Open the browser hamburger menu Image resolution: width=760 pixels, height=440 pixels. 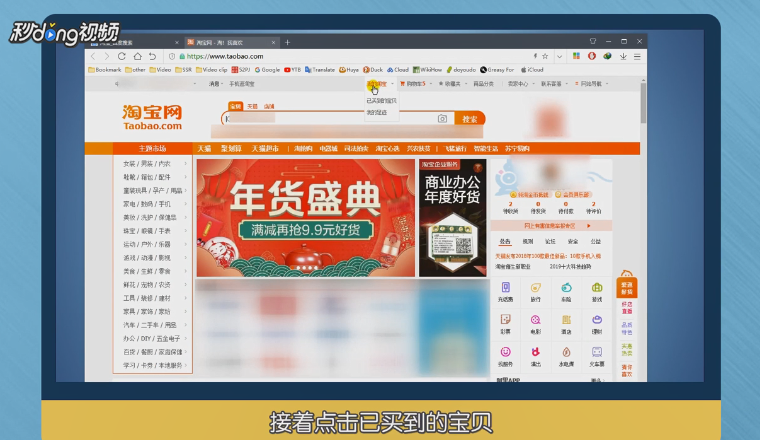[x=637, y=57]
